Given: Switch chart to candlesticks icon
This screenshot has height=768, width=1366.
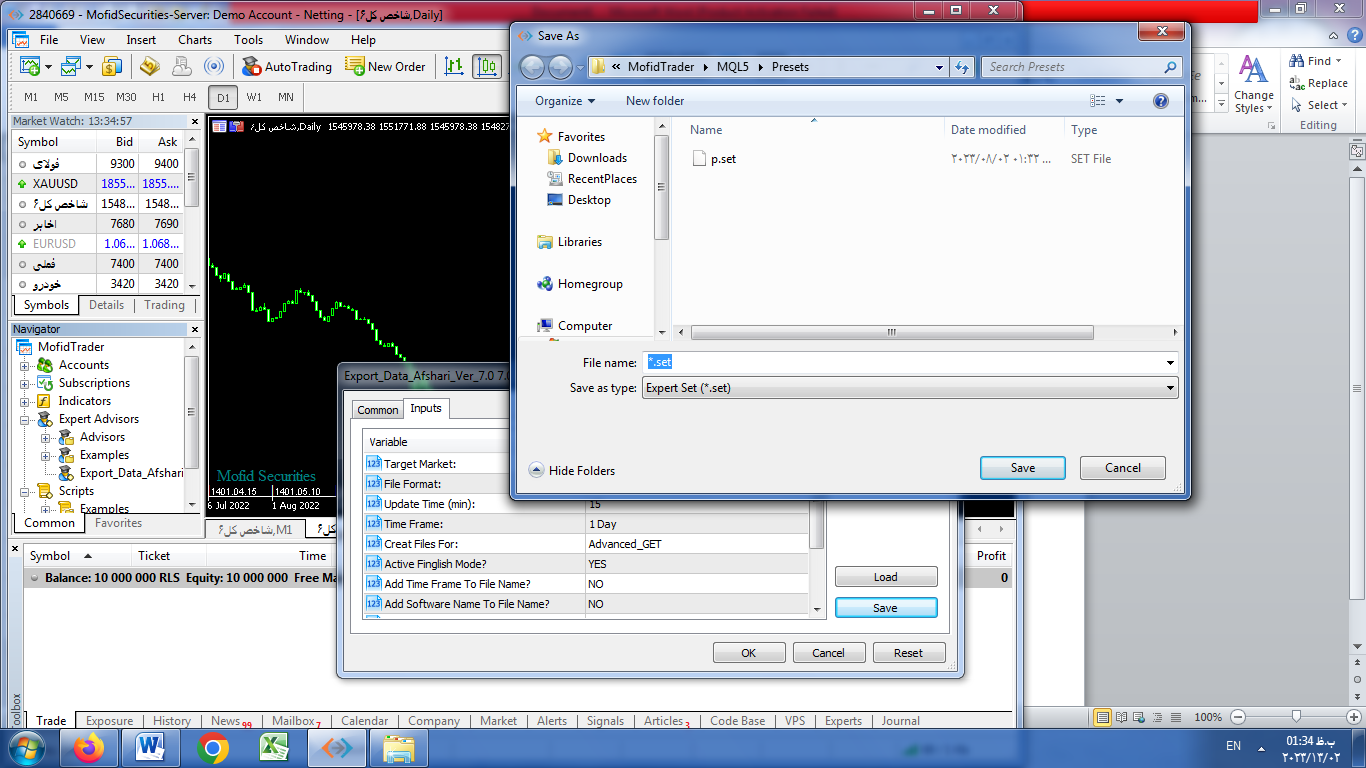Looking at the screenshot, I should [487, 66].
